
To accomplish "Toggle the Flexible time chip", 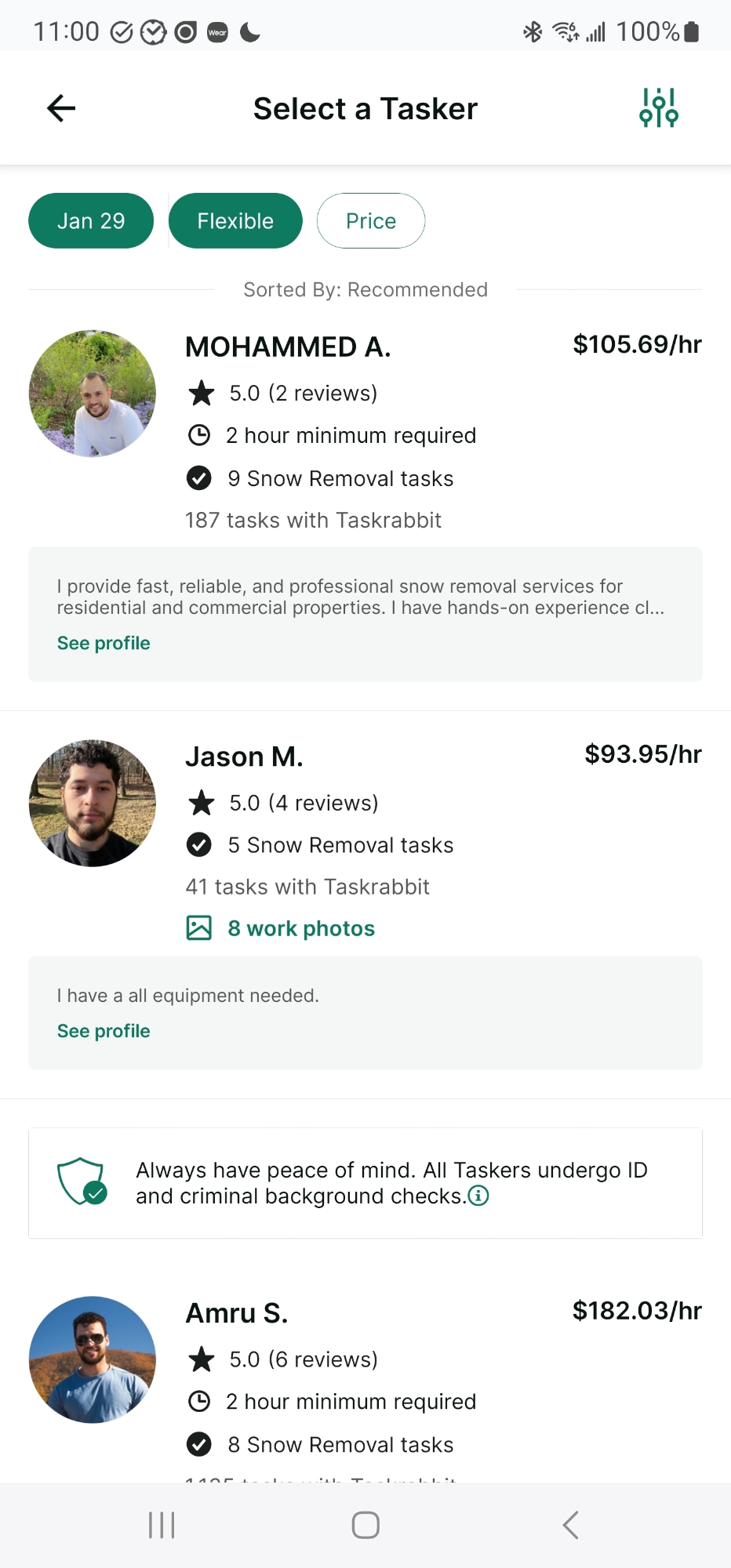I will coord(235,221).
